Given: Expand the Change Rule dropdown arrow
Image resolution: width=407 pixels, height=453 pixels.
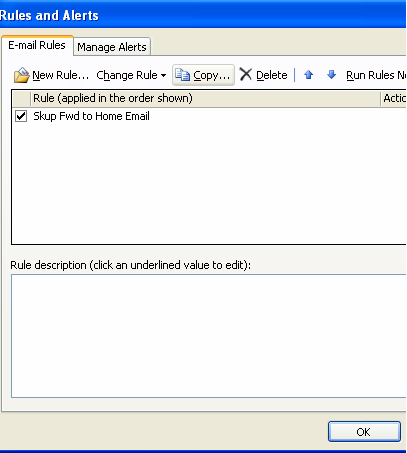Looking at the screenshot, I should click(163, 76).
